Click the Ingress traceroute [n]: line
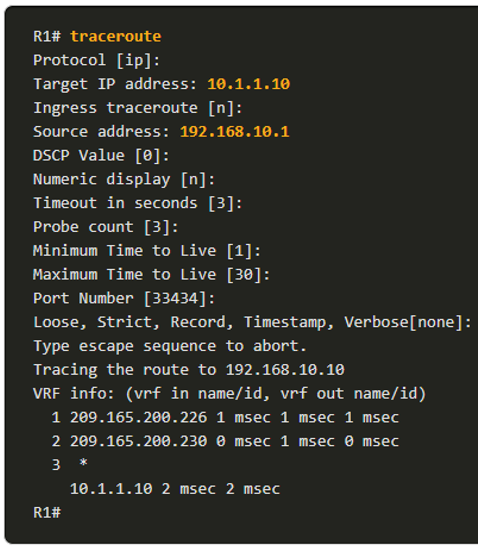 tap(138, 108)
